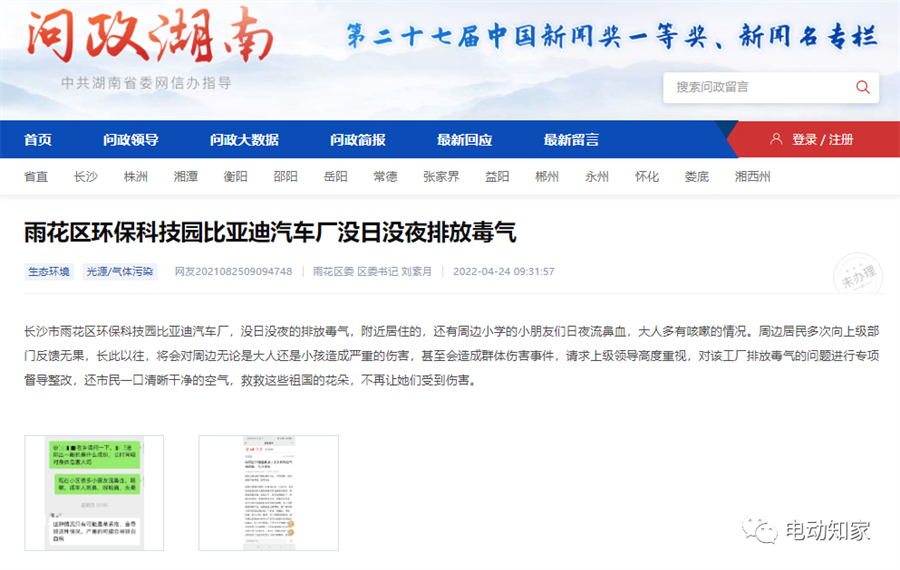Click the banner text 第二十七届中国新闻奖一等奖
This screenshot has height=570, width=900.
click(526, 36)
